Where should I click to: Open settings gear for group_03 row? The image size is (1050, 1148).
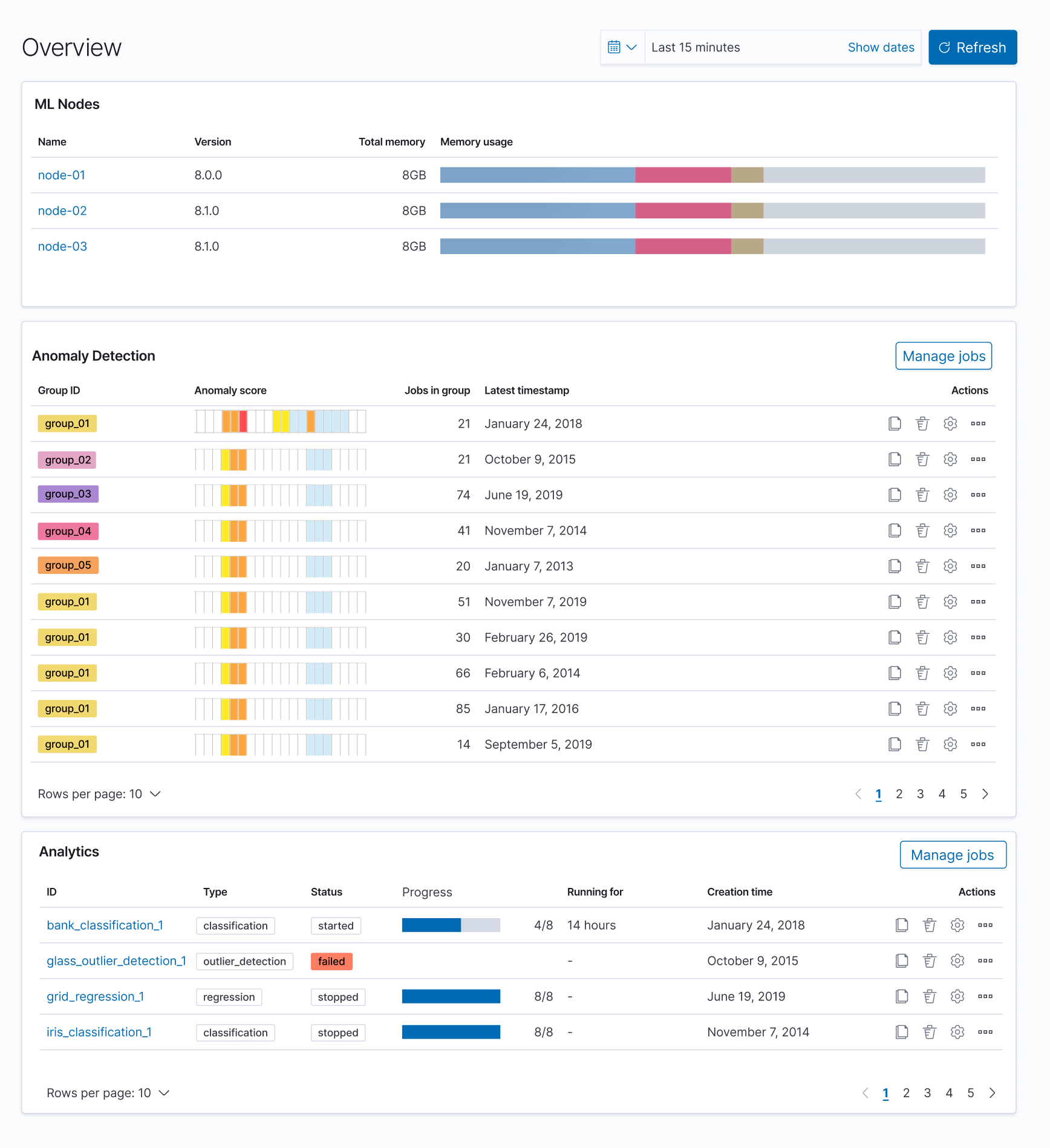pos(950,495)
